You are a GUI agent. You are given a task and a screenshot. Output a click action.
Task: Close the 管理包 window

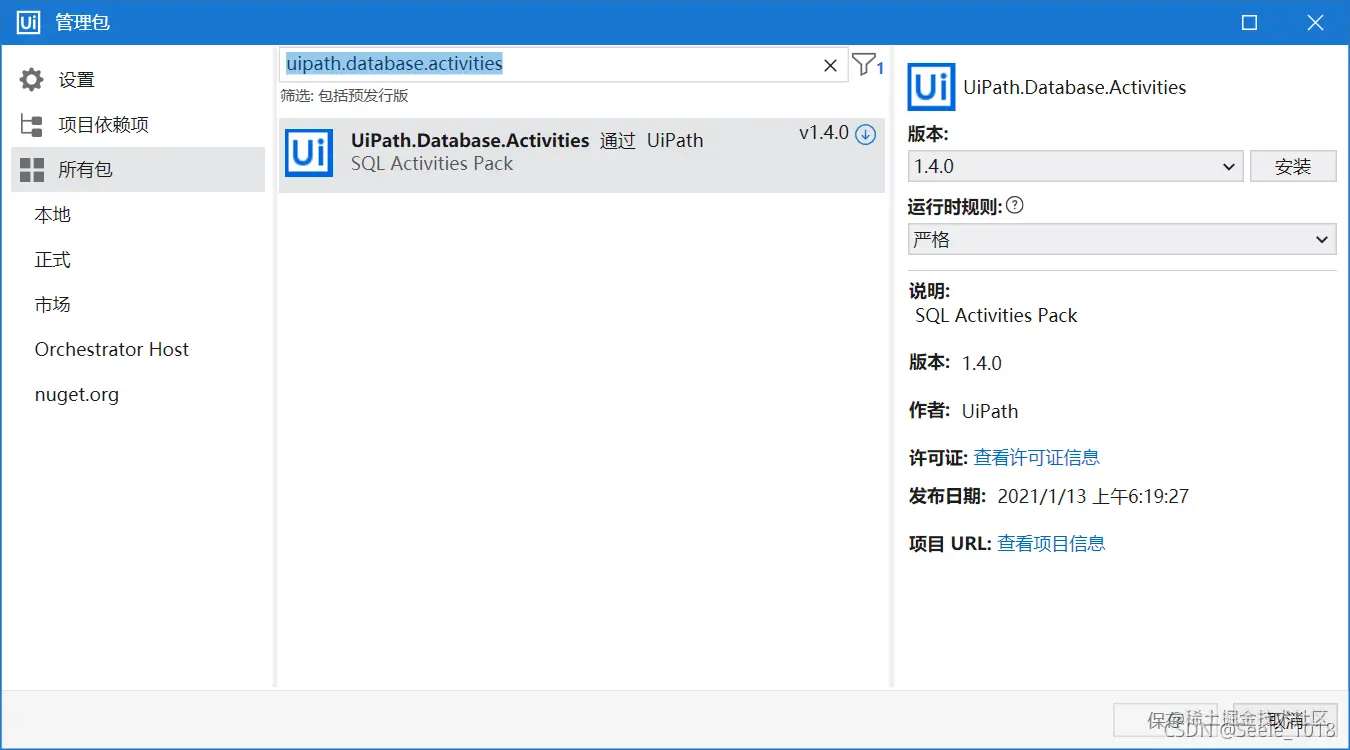point(1315,22)
